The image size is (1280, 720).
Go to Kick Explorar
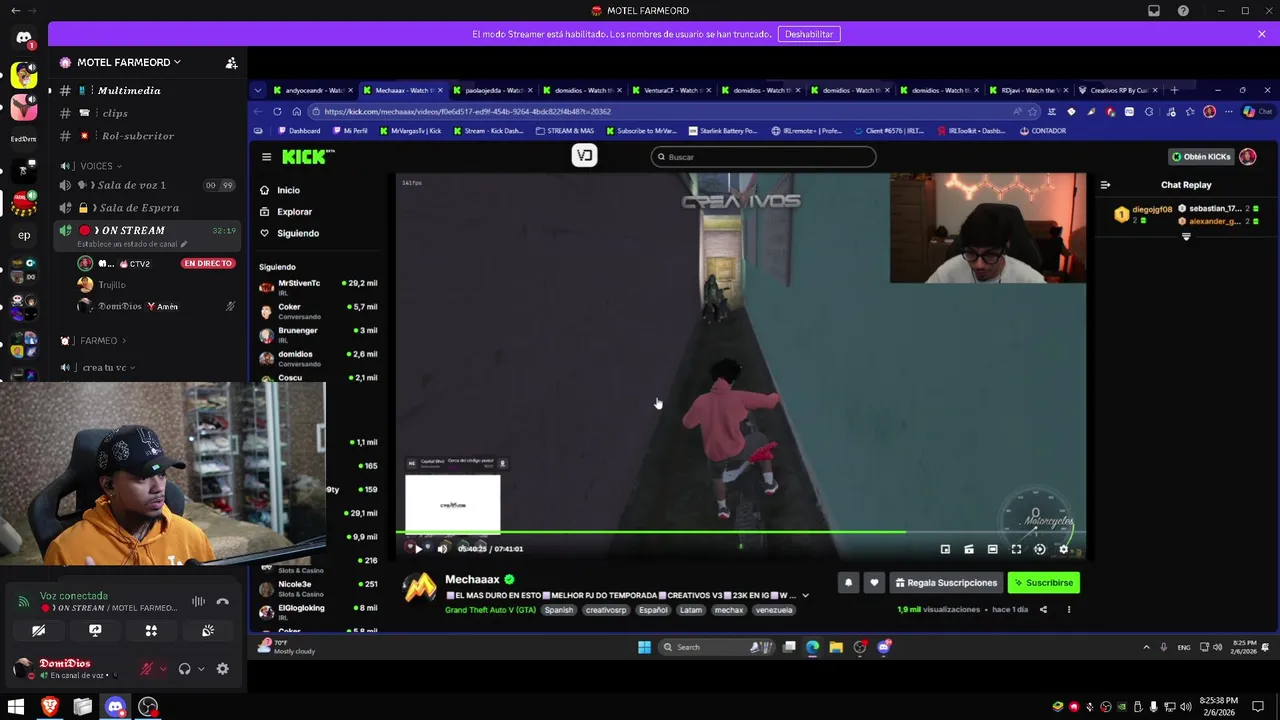(x=286, y=212)
